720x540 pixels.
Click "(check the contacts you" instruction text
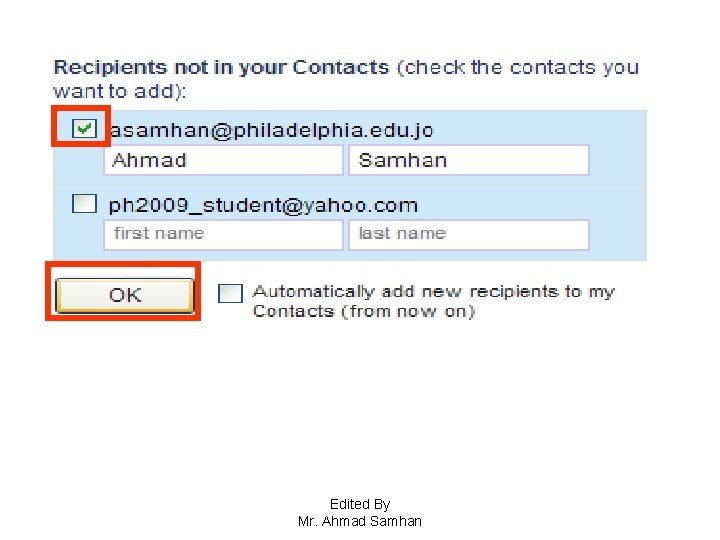(517, 68)
